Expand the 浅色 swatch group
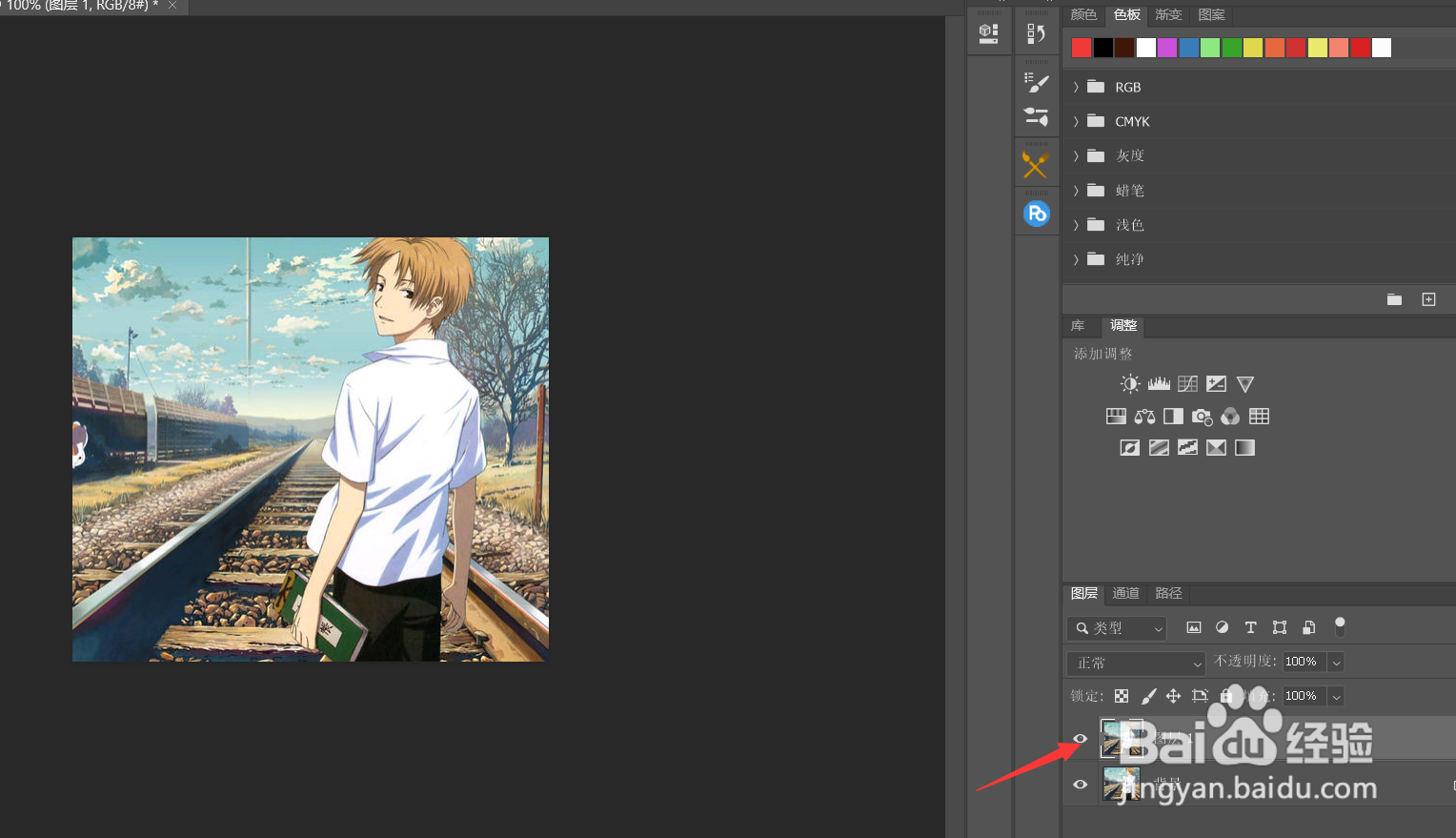 click(1076, 225)
